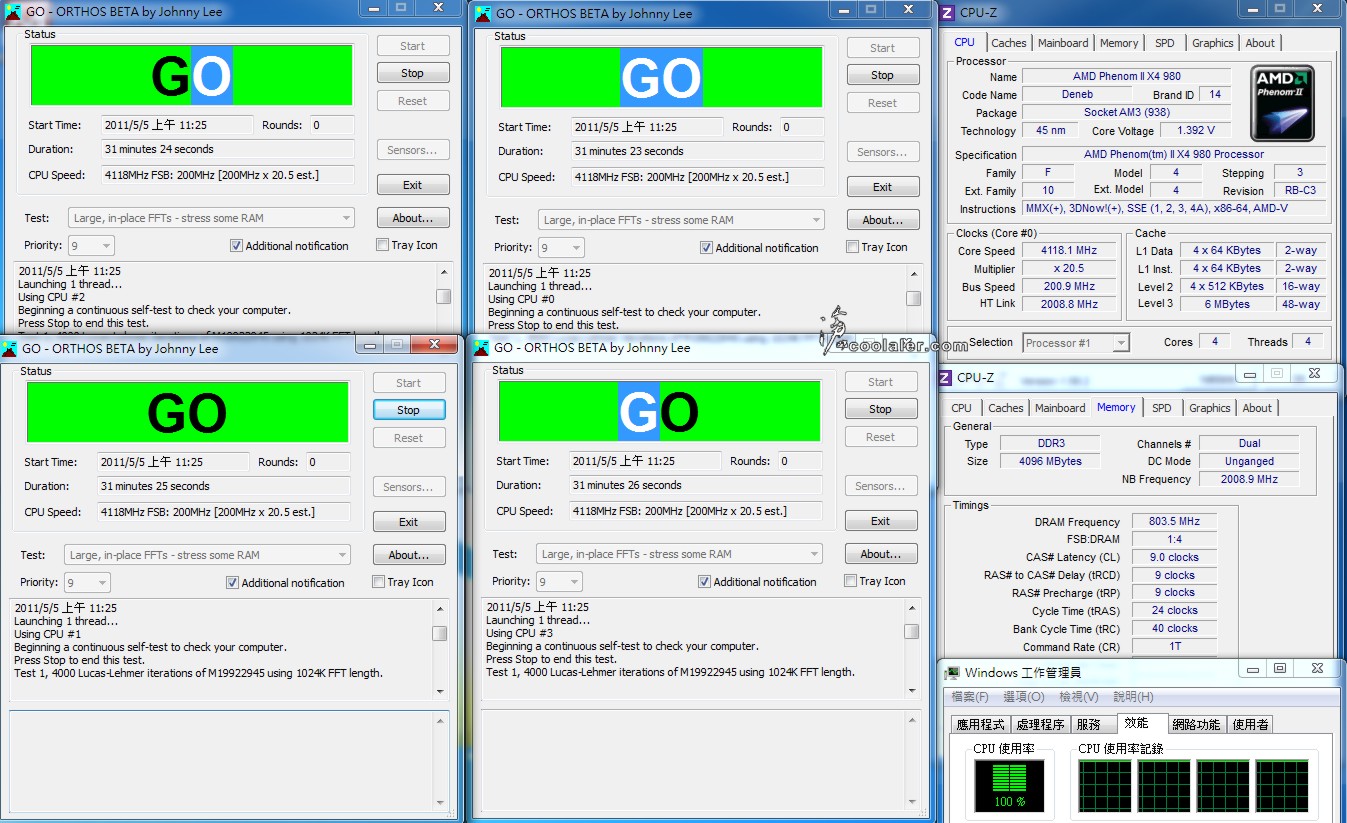Close the ORTHOS window using CPU #2
Image resolution: width=1347 pixels, height=823 pixels.
[436, 7]
